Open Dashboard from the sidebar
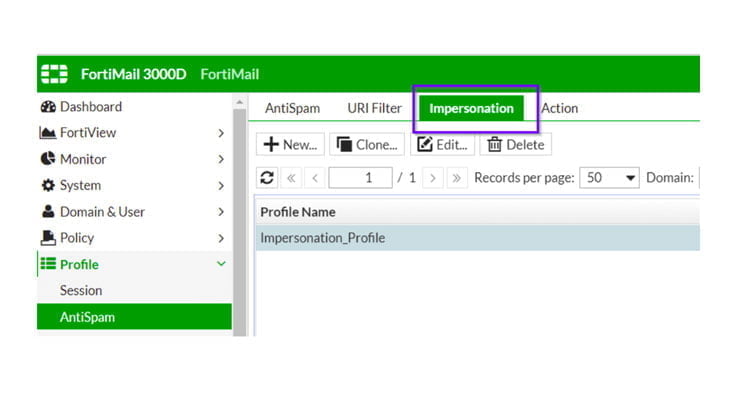This screenshot has width=735, height=409. point(90,107)
